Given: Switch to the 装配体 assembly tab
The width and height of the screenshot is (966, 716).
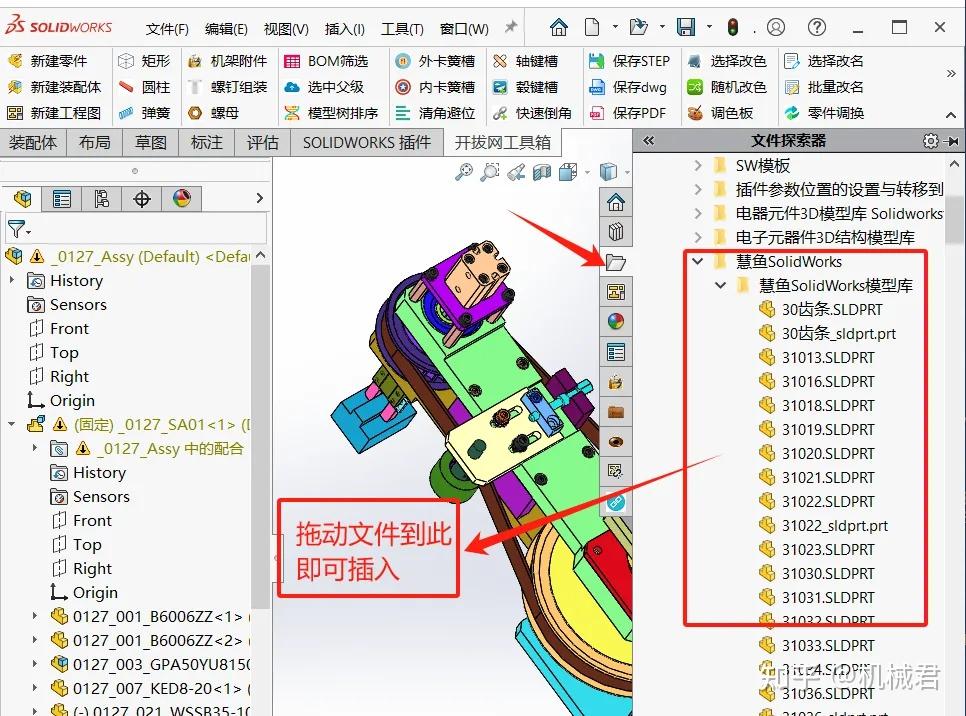Looking at the screenshot, I should (33, 142).
